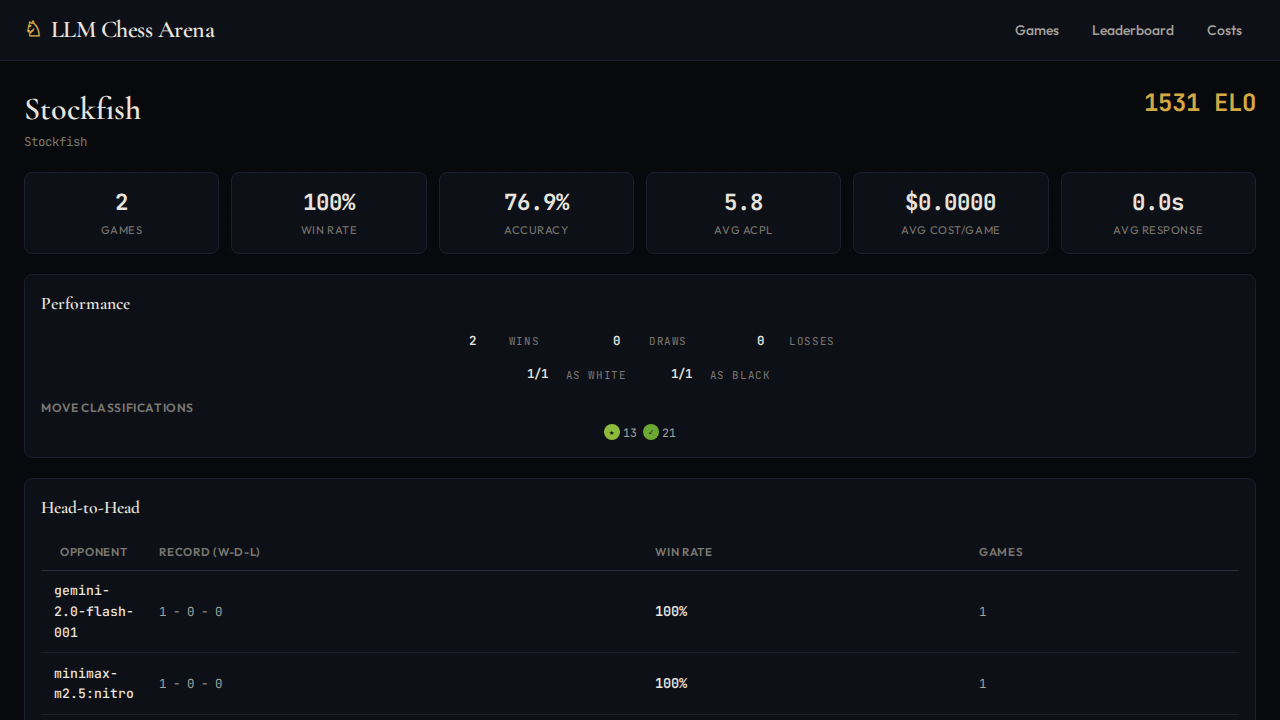Click the Losses count label
The image size is (1280, 720).
[812, 341]
